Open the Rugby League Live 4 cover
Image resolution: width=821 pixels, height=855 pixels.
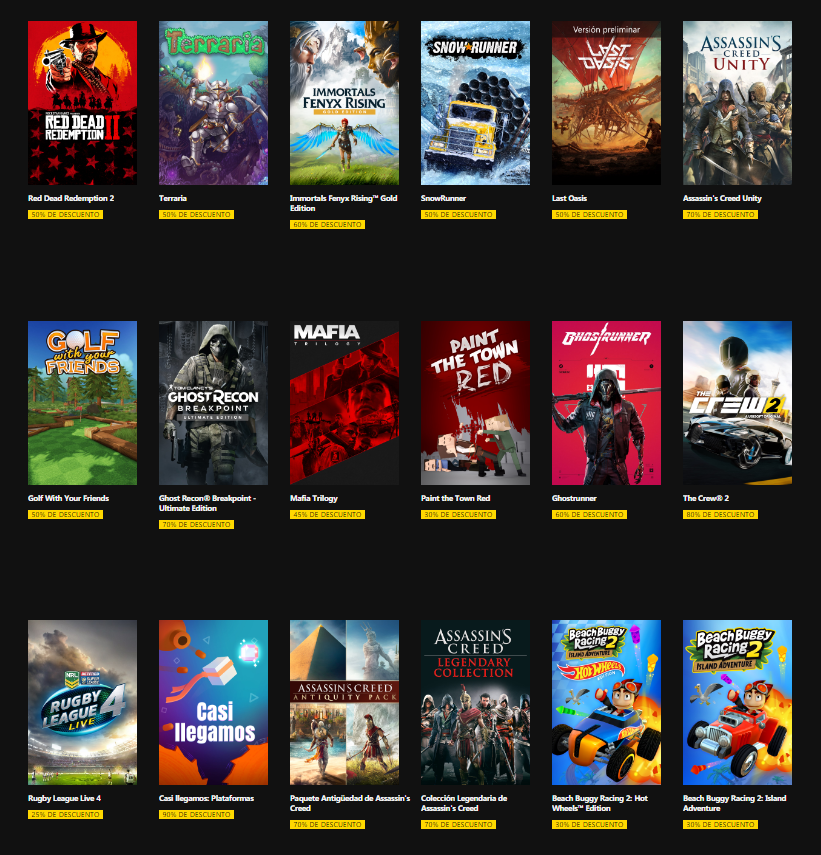(x=82, y=702)
